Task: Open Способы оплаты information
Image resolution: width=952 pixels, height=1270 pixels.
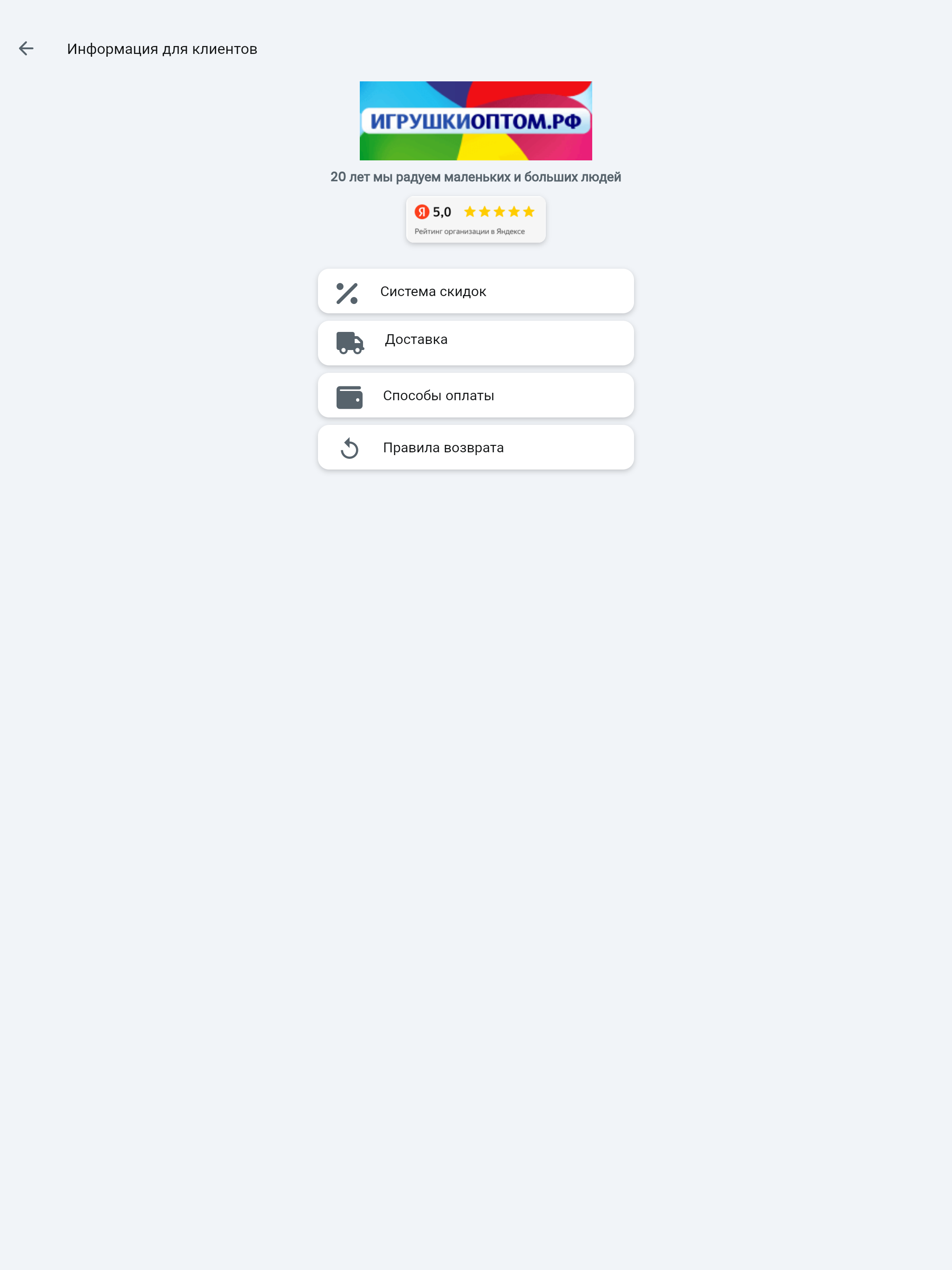Action: pyautogui.click(x=476, y=396)
